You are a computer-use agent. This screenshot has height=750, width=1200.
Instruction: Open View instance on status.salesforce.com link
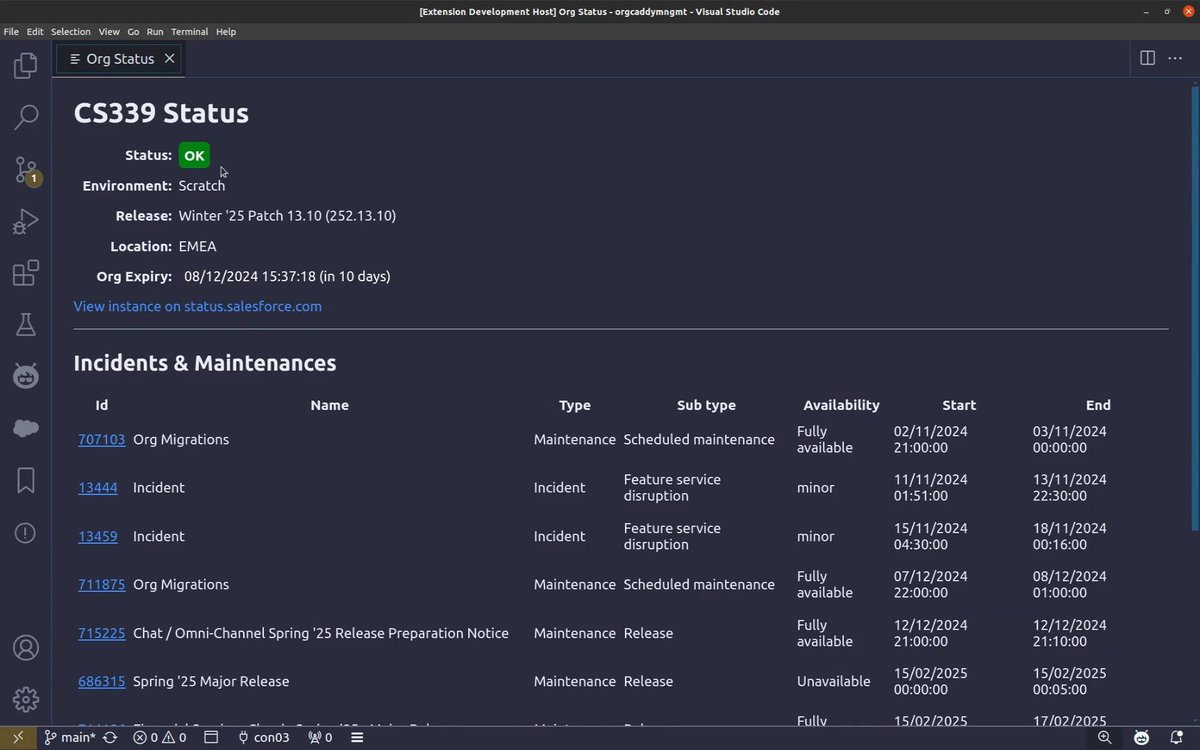pyautogui.click(x=198, y=306)
